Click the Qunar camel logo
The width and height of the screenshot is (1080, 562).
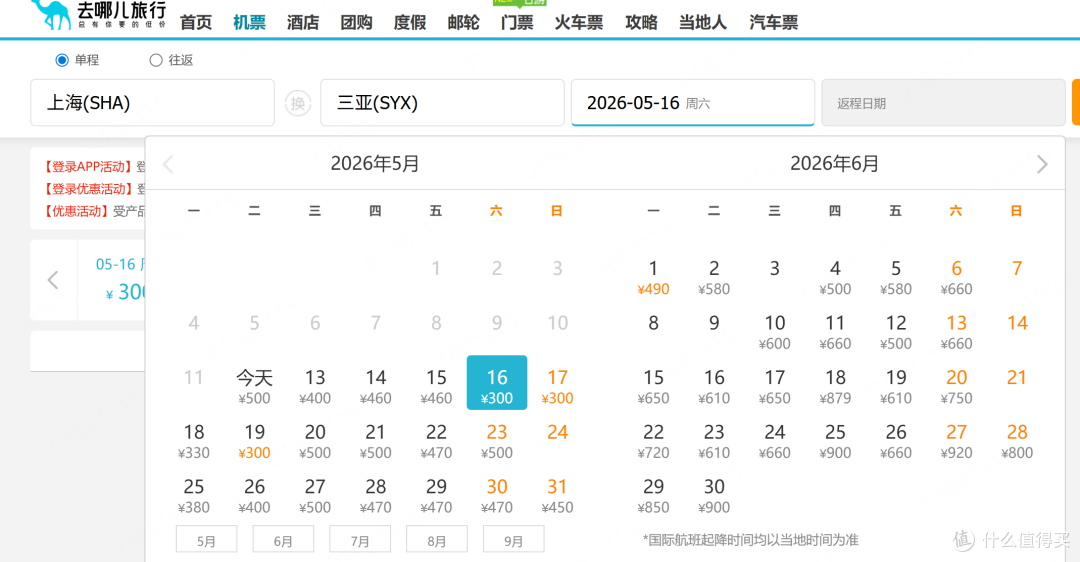coord(98,14)
